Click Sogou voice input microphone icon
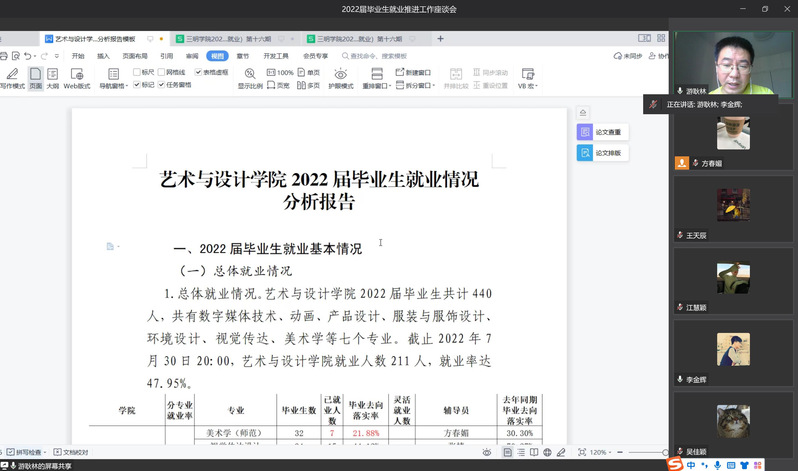 coord(718,465)
